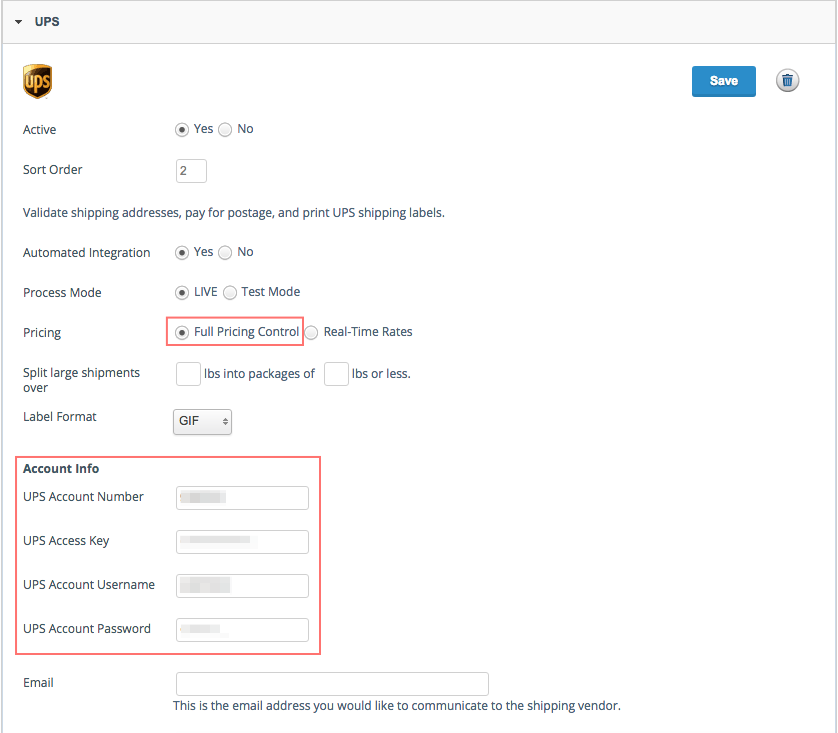This screenshot has width=838, height=733.
Task: Disable Automated Integration by choosing No
Action: pos(225,253)
